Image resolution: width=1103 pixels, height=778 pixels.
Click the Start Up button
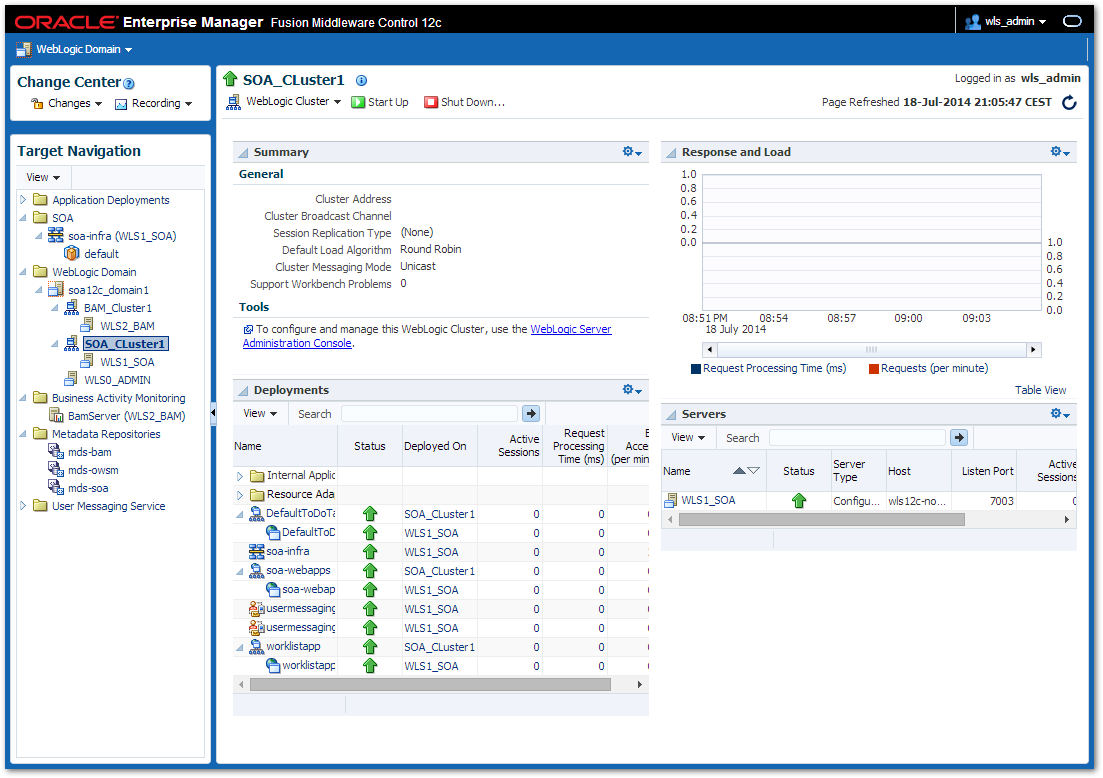(380, 102)
